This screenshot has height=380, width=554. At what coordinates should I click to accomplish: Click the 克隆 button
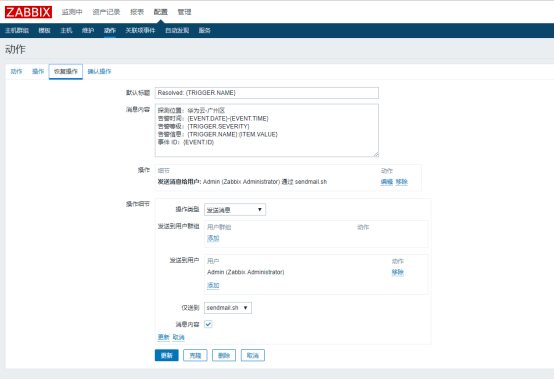[x=195, y=355]
